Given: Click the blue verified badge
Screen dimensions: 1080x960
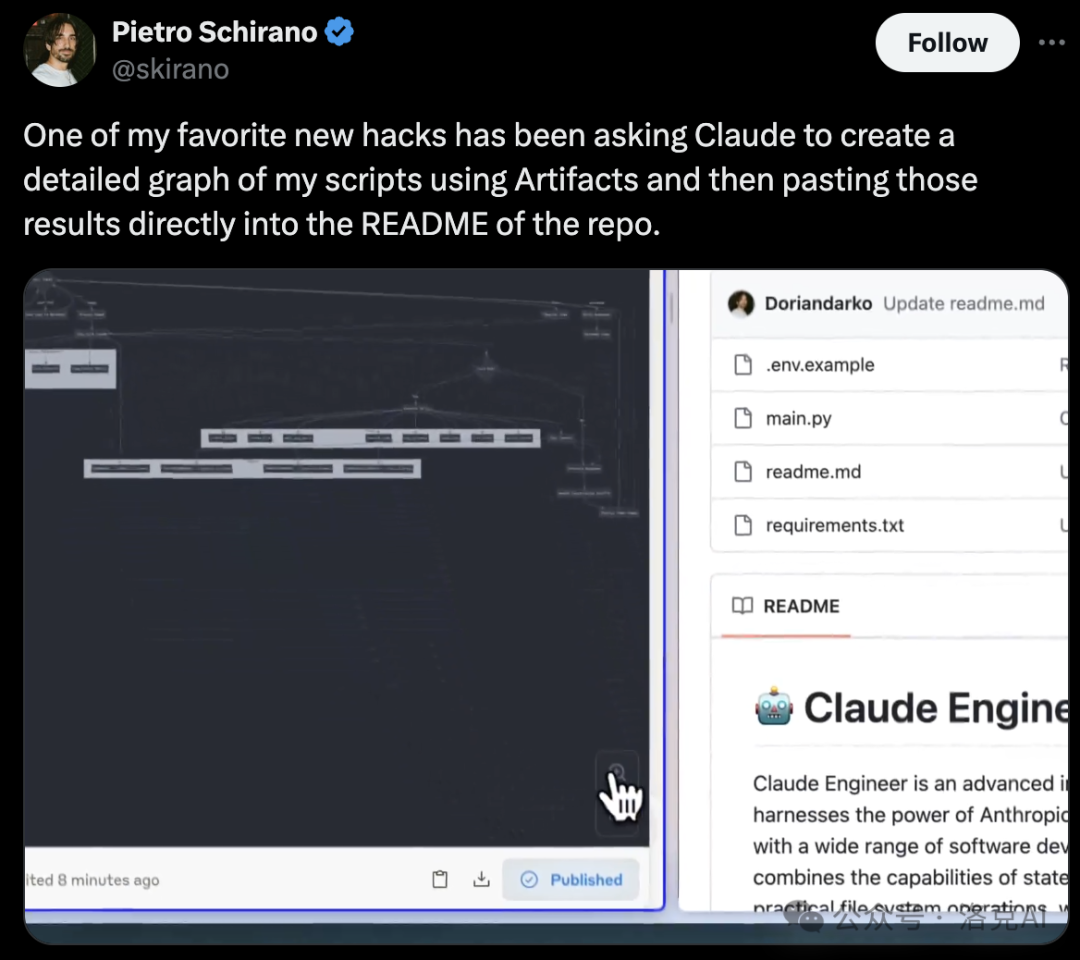Looking at the screenshot, I should point(340,32).
